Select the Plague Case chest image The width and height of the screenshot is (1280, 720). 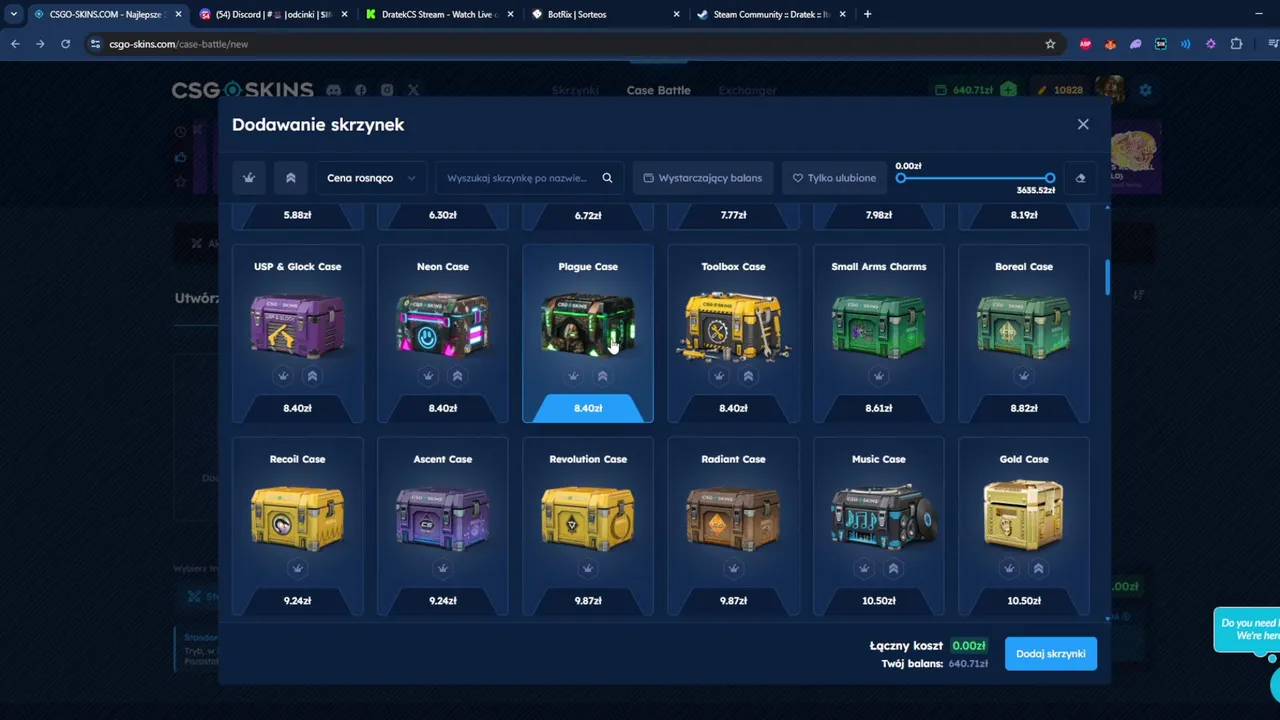tap(588, 324)
